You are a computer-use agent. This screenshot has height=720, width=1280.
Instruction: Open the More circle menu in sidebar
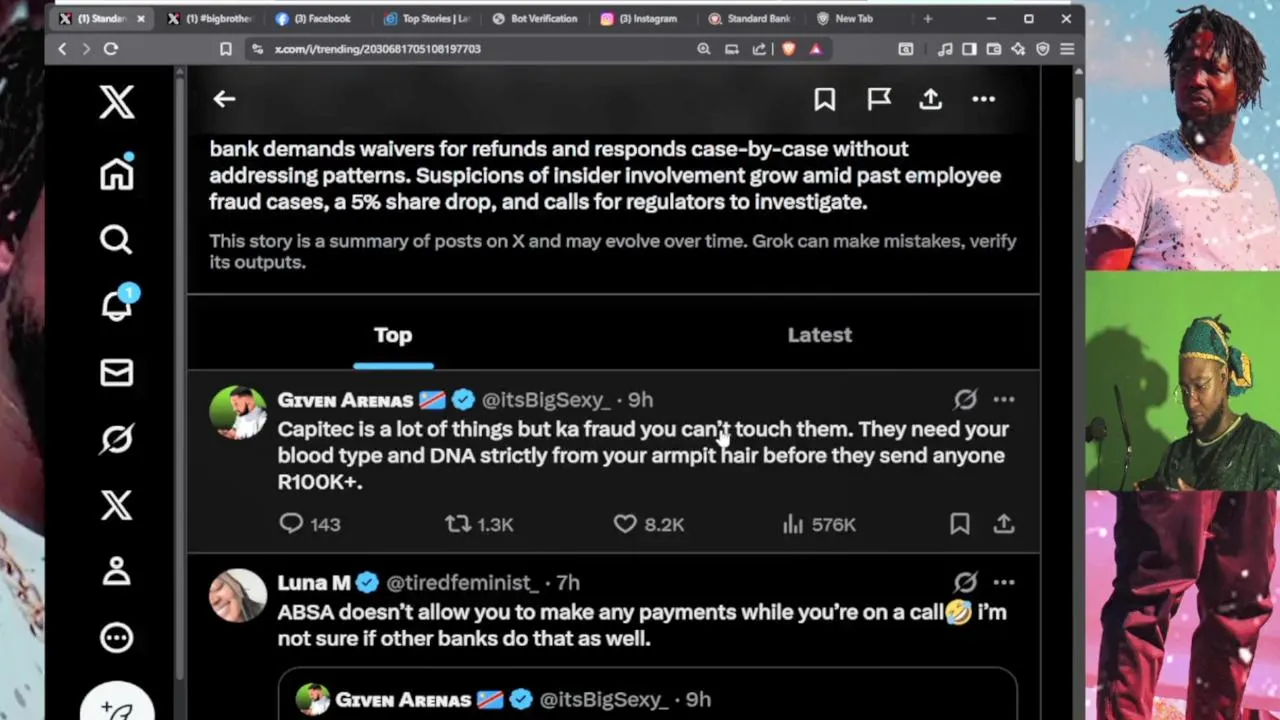[116, 638]
